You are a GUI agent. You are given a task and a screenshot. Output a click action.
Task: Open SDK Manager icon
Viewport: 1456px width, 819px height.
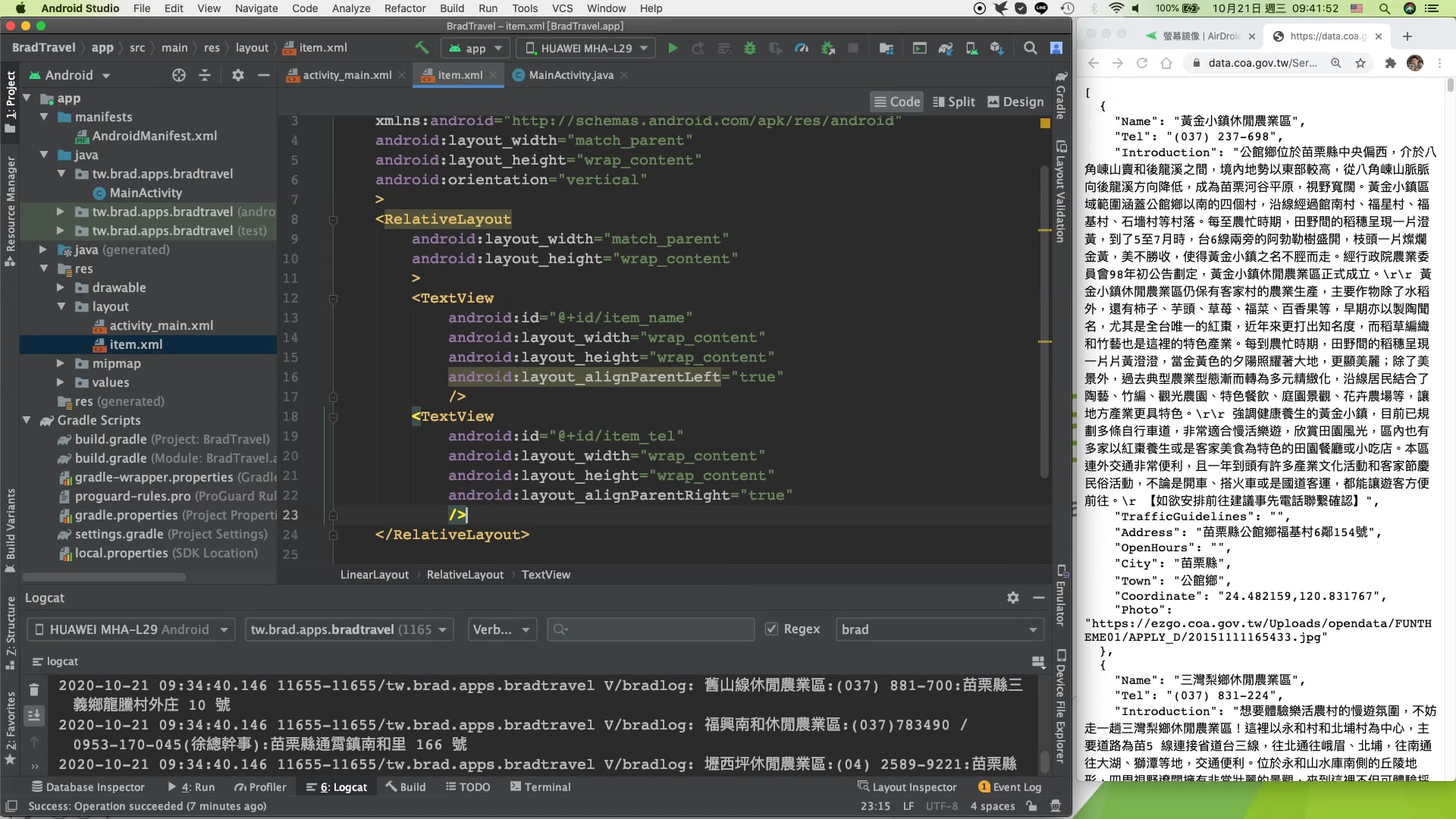[x=996, y=48]
